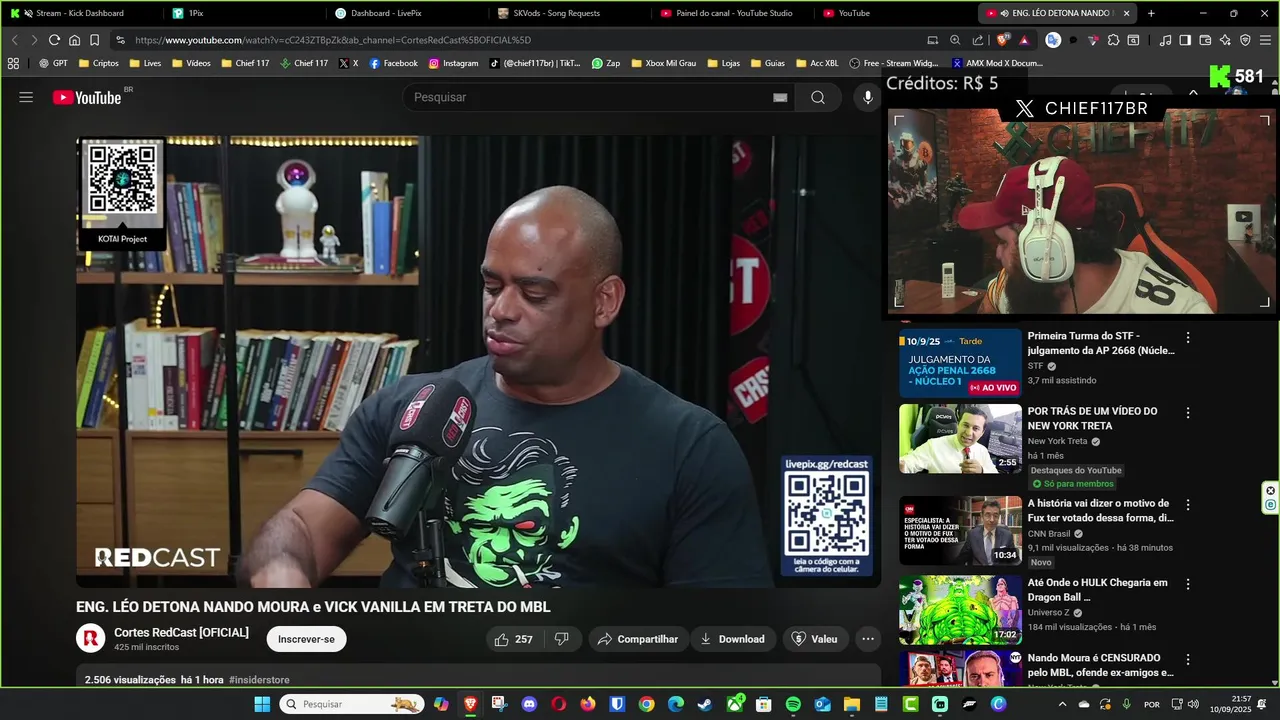Open options for STF Primeira Turma video

coord(1188,338)
